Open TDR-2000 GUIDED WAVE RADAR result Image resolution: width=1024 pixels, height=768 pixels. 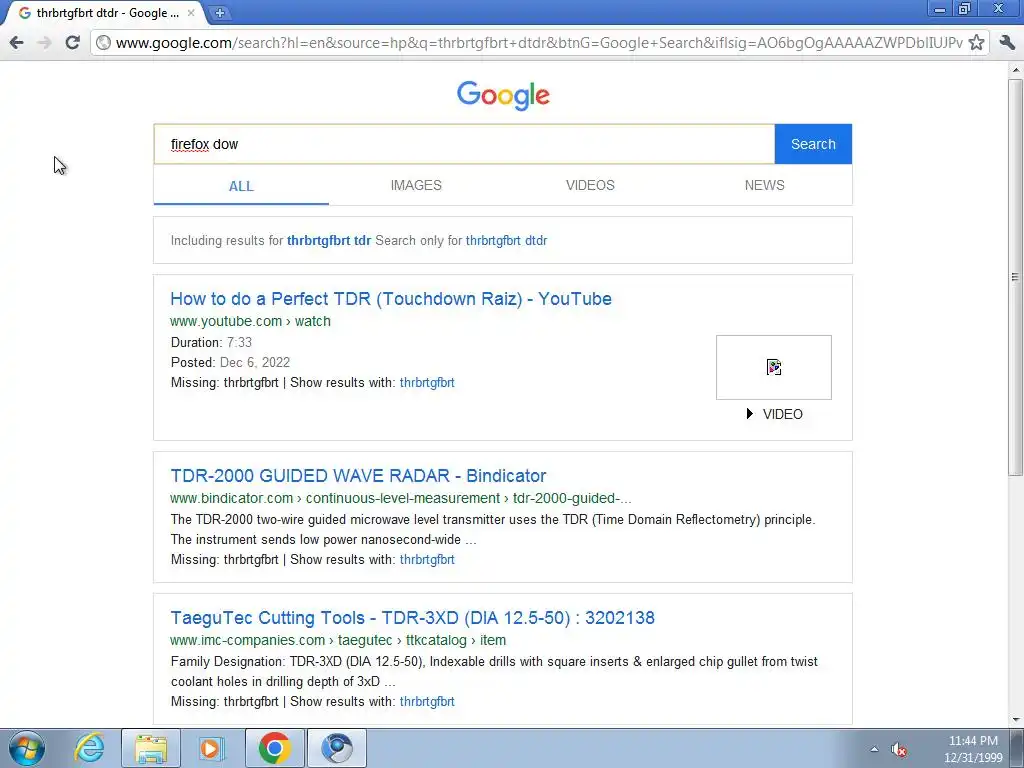[359, 475]
